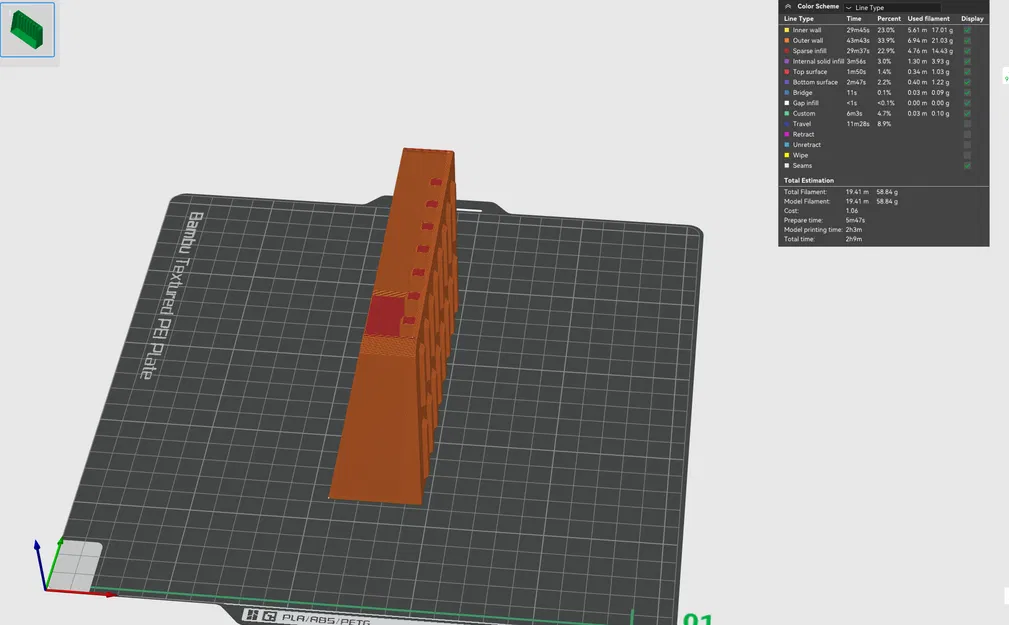Enable display of Wipe moves
The width and height of the screenshot is (1009, 625).
click(x=967, y=155)
